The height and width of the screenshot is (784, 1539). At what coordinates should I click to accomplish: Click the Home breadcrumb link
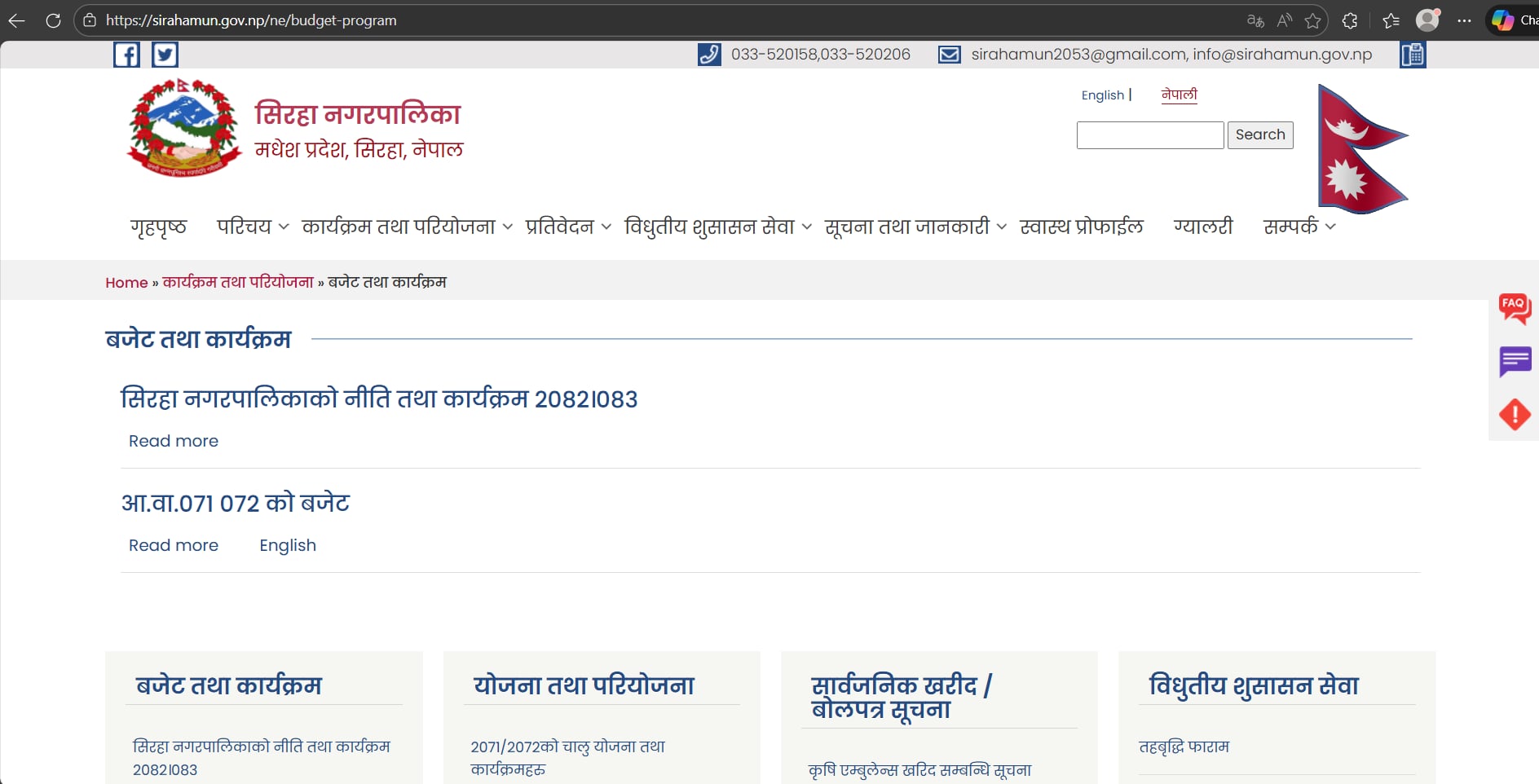coord(126,283)
